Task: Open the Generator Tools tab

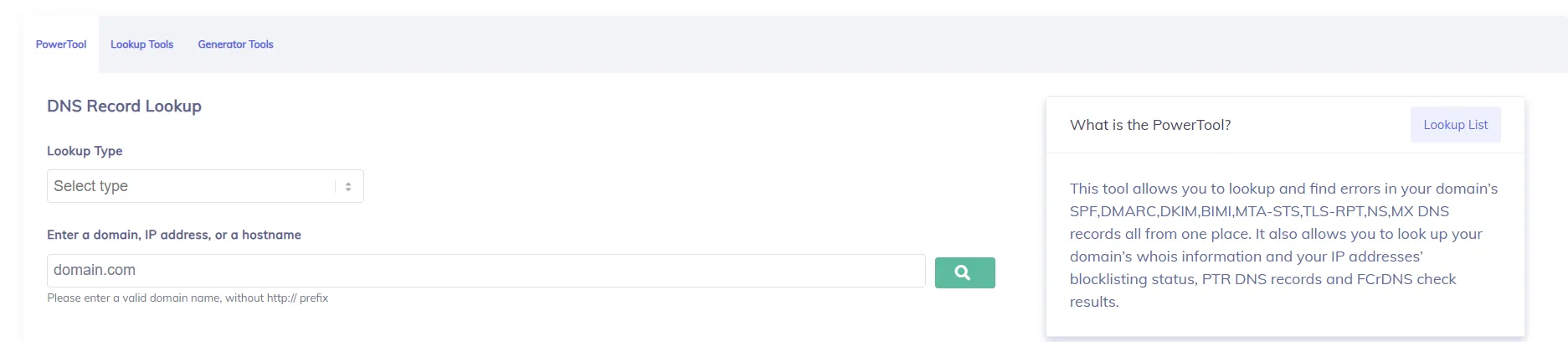Action: pos(235,44)
